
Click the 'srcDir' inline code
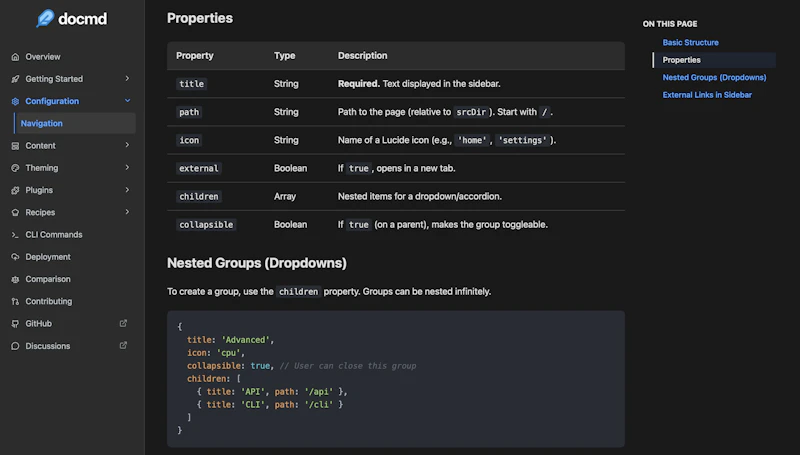[x=470, y=112]
